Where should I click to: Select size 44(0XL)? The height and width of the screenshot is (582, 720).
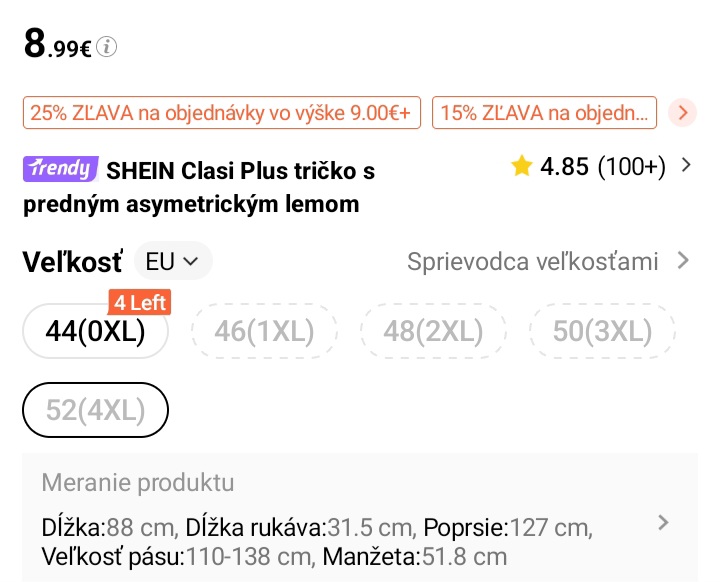96,331
